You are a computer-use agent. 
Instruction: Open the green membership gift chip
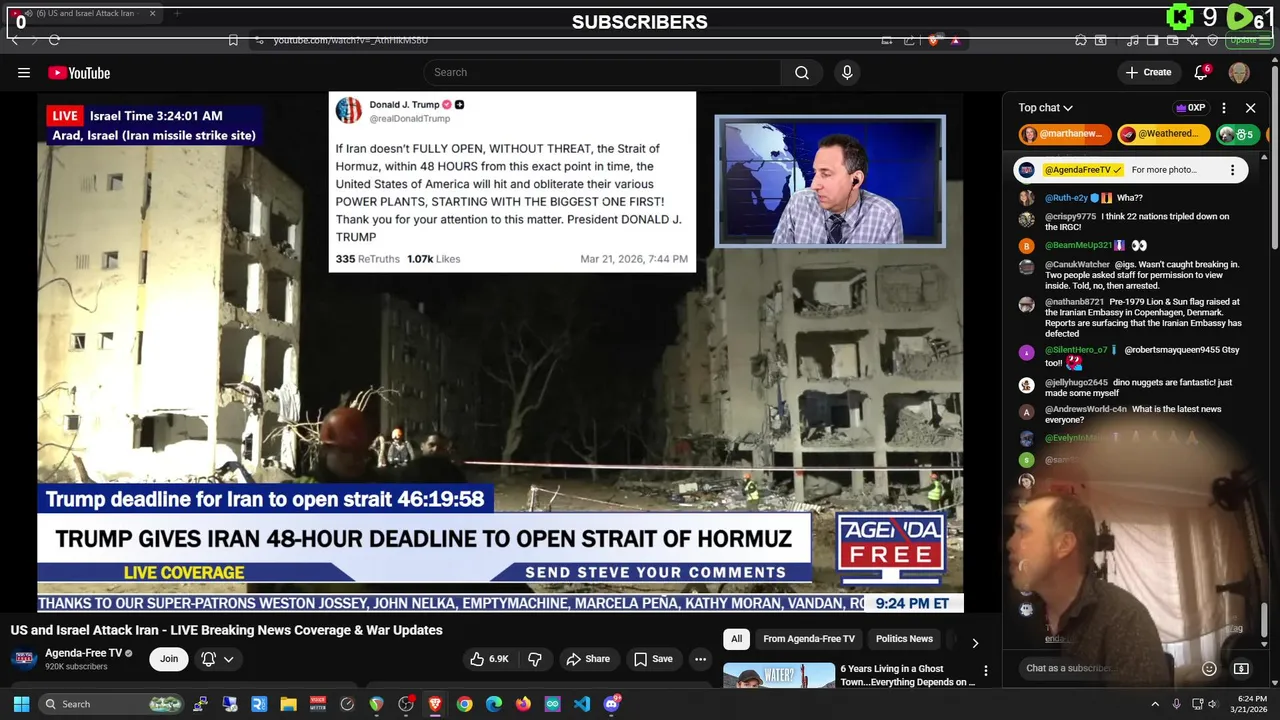coord(1237,134)
